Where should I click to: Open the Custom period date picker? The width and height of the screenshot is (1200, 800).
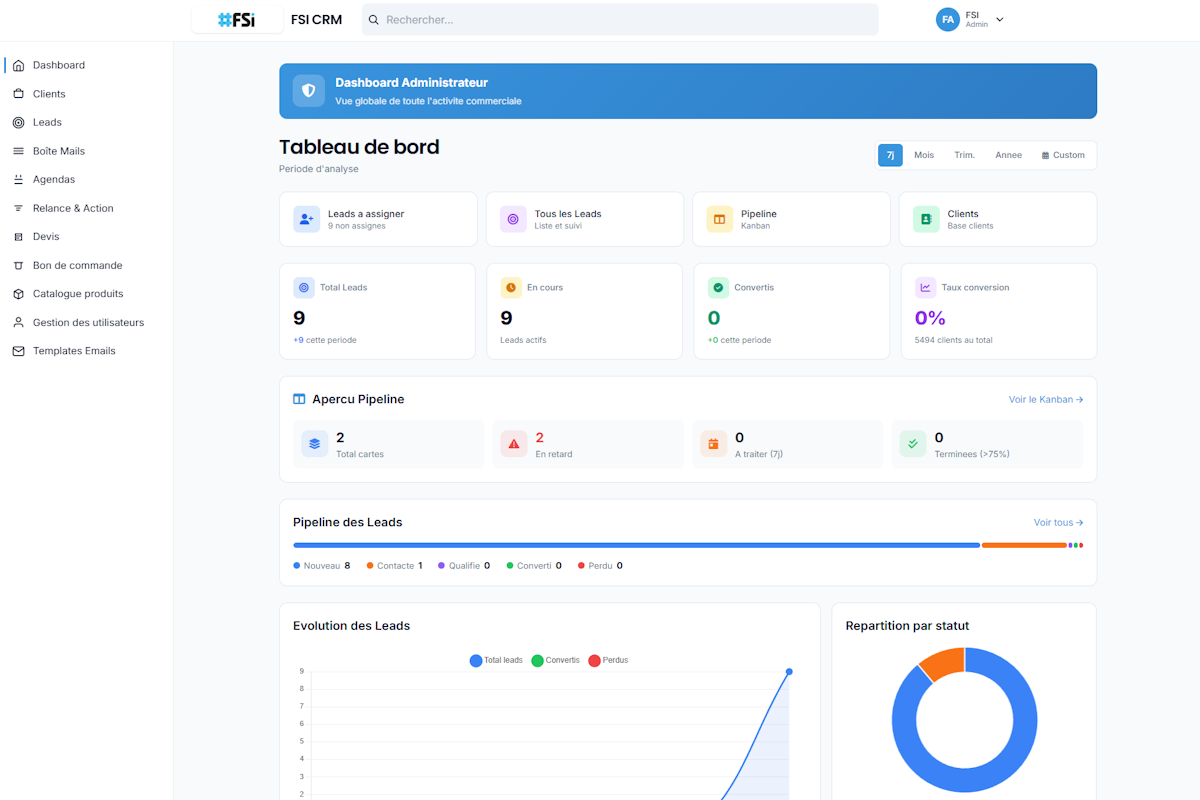1062,155
